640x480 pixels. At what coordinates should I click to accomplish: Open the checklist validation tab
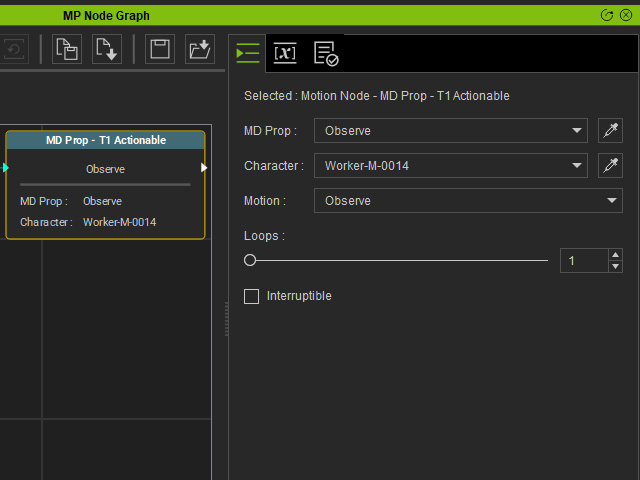click(x=326, y=53)
